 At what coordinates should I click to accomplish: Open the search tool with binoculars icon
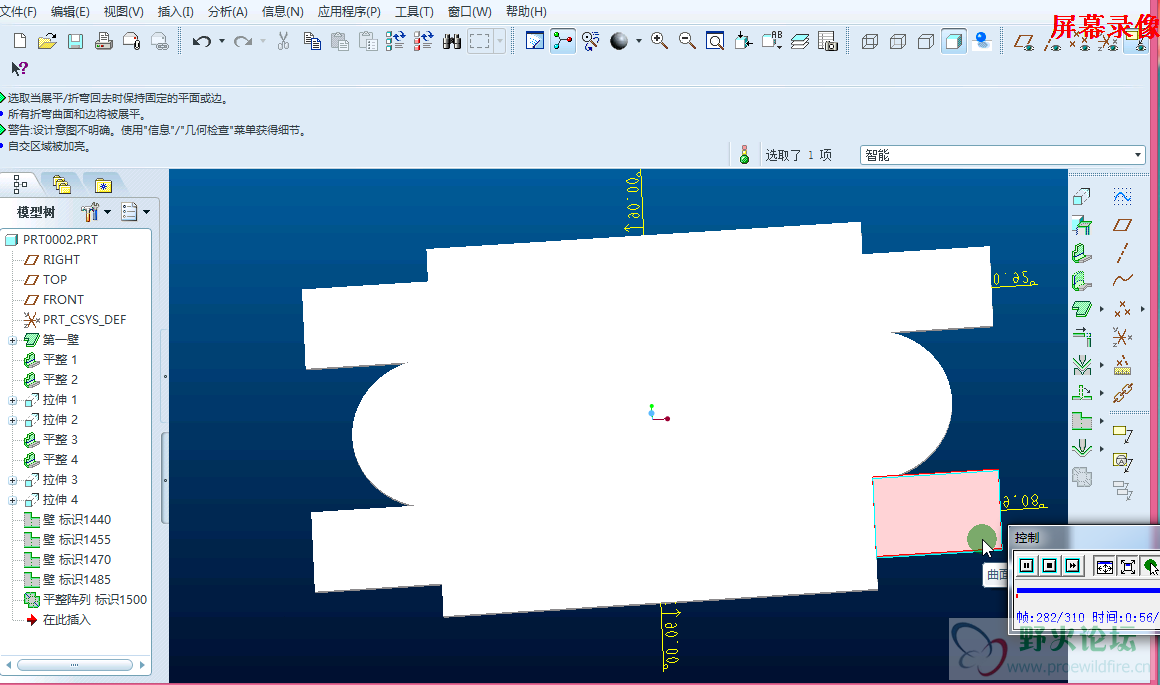pos(451,41)
